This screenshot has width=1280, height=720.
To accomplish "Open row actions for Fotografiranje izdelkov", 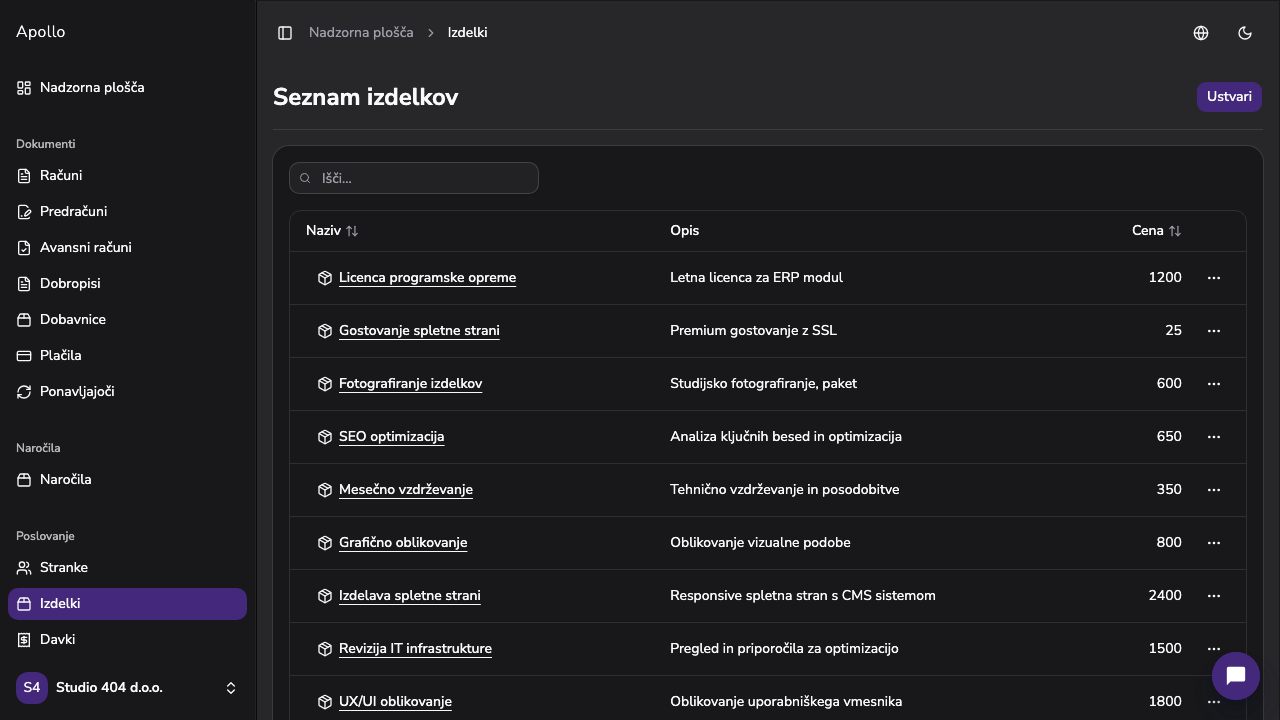I will [x=1214, y=384].
